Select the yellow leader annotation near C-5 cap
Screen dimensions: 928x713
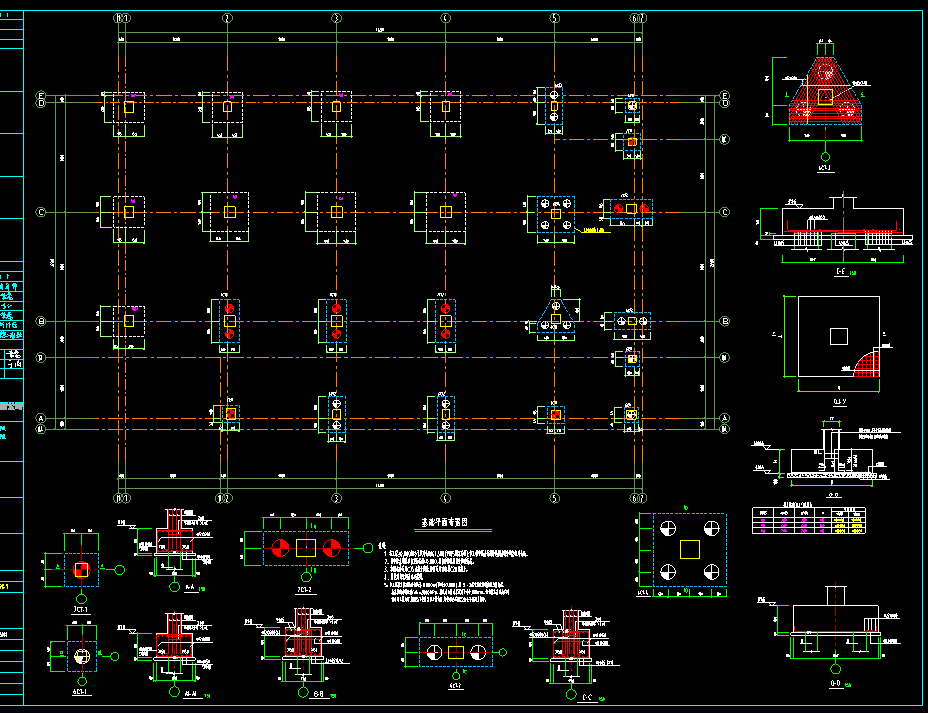(594, 230)
